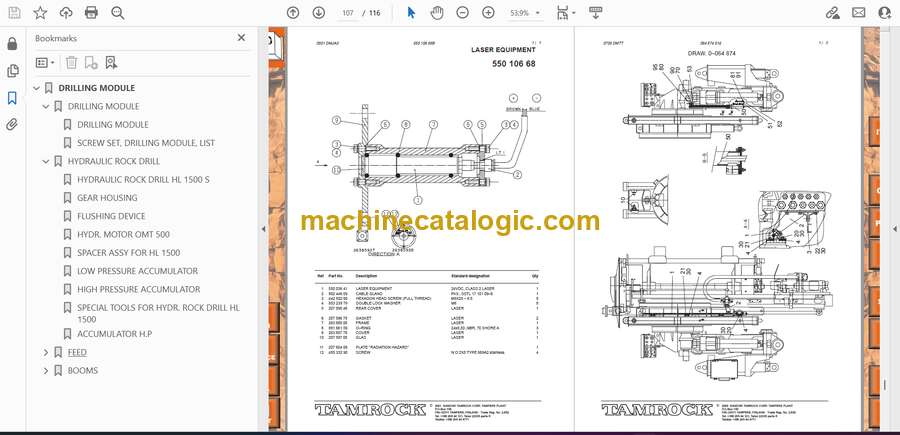Add a new bookmark
The width and height of the screenshot is (900, 435).
[91, 63]
